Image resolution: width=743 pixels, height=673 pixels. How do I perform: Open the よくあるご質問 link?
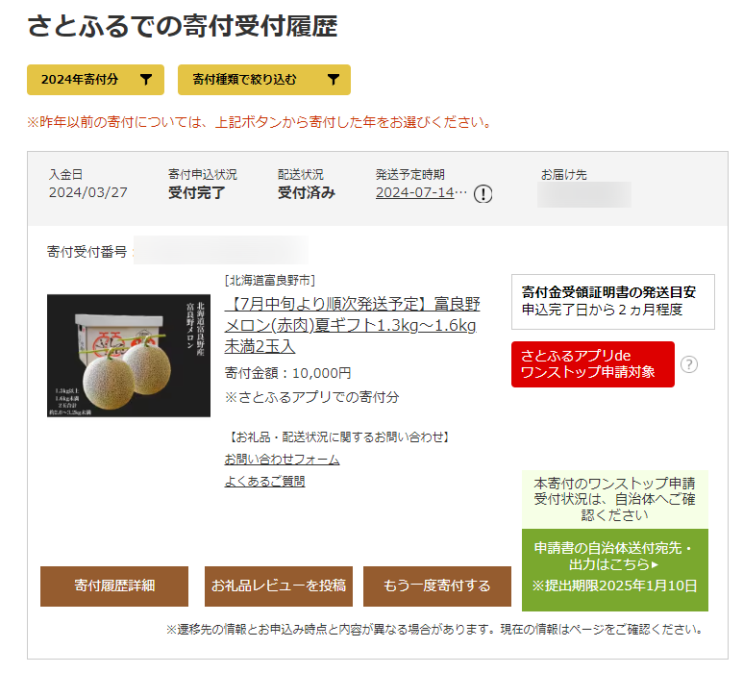click(265, 481)
